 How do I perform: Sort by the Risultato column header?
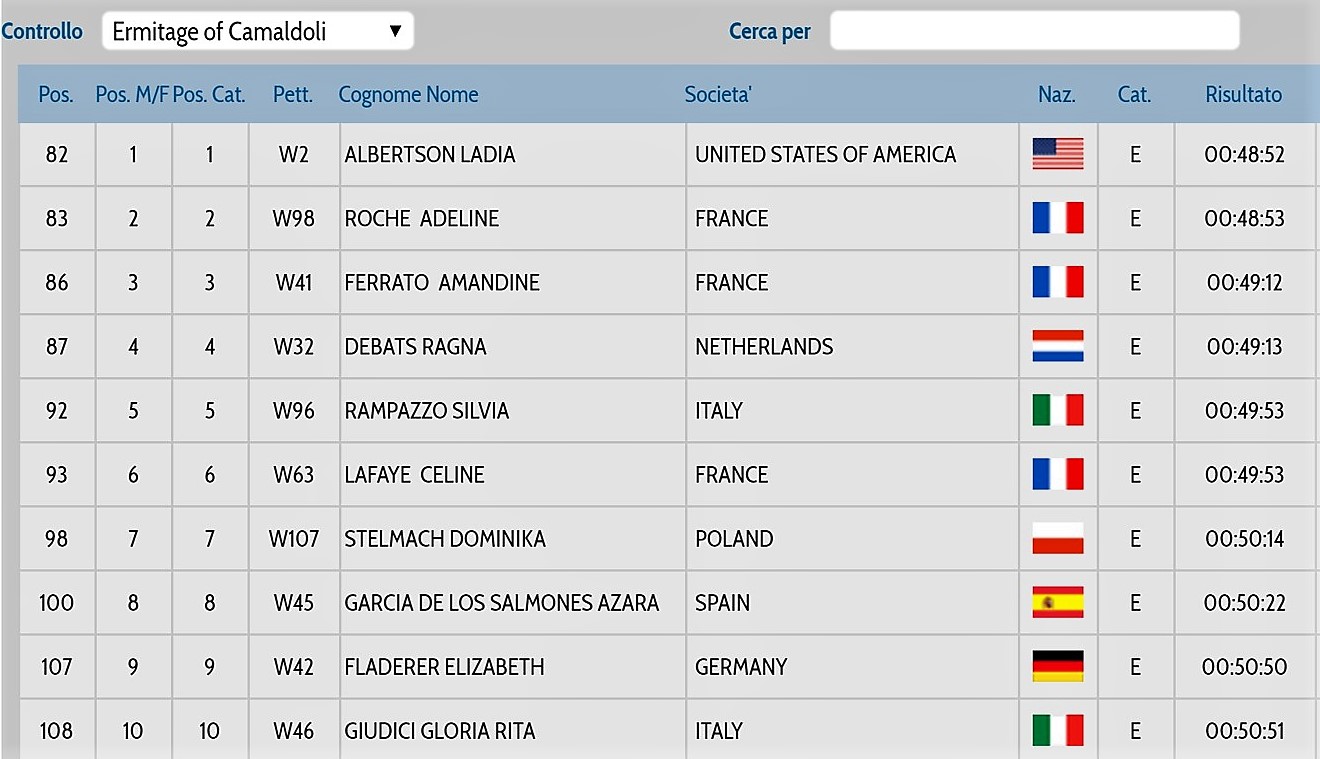click(x=1243, y=95)
